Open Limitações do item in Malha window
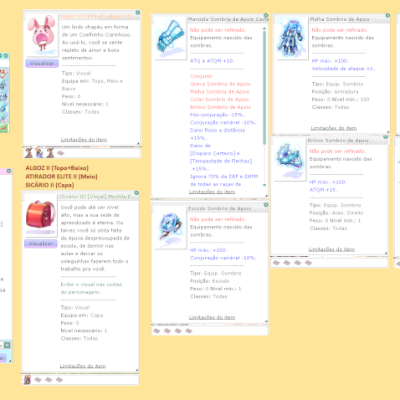The image size is (400, 400). [334, 128]
